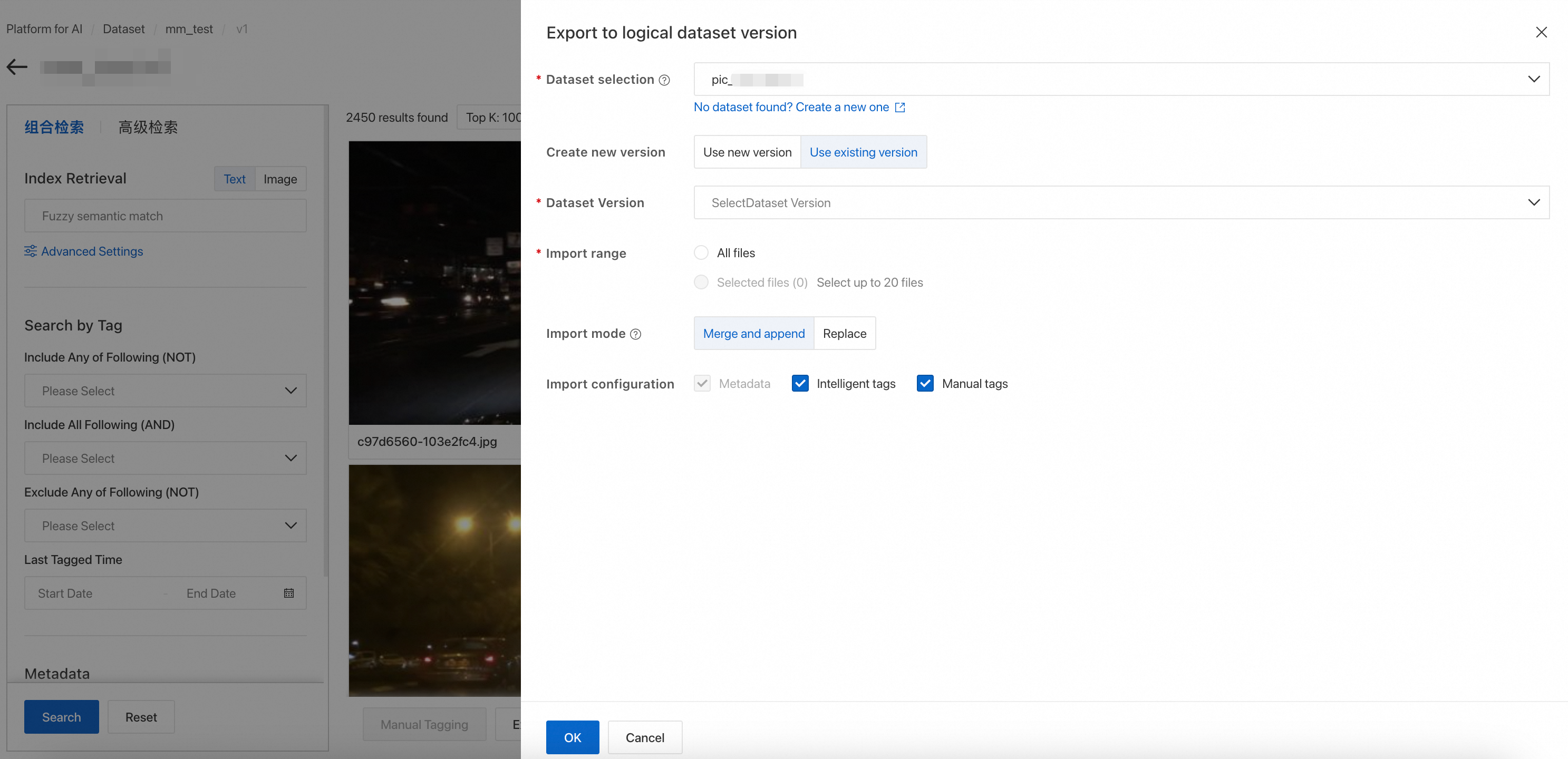
Task: Click the Advanced Settings sliders icon
Action: pos(31,251)
